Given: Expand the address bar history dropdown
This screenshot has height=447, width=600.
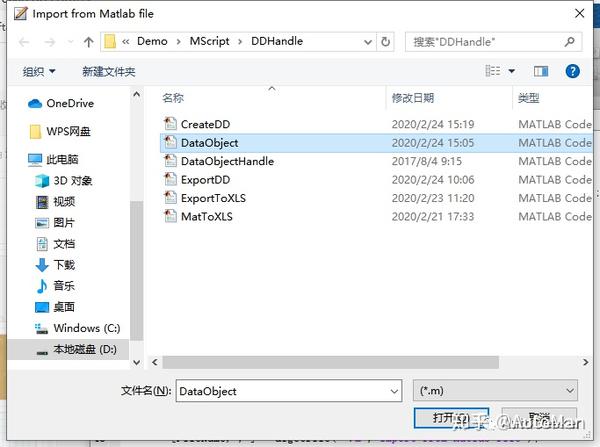Looking at the screenshot, I should (x=368, y=42).
